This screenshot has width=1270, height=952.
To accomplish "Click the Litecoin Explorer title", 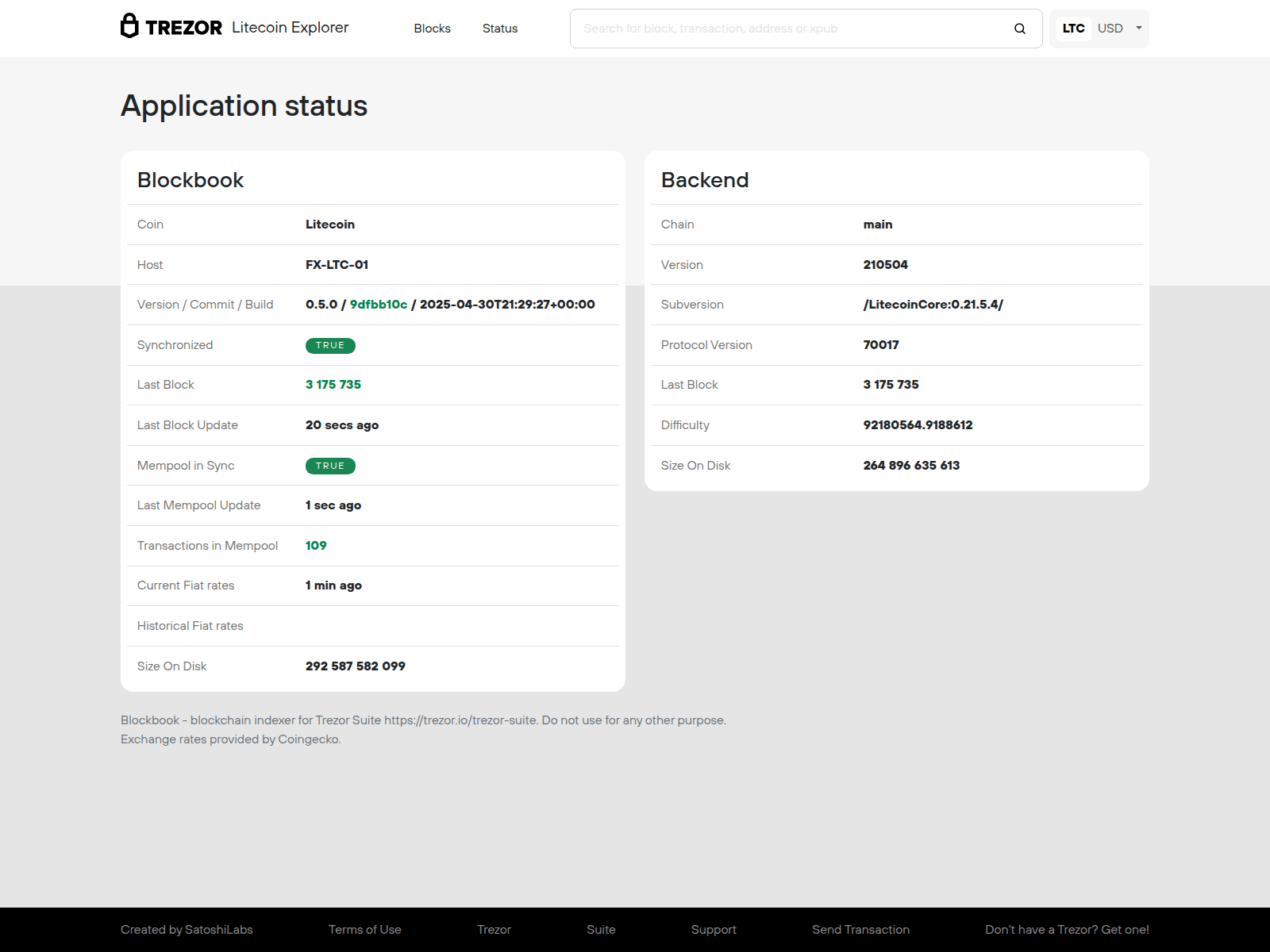I will tap(291, 28).
